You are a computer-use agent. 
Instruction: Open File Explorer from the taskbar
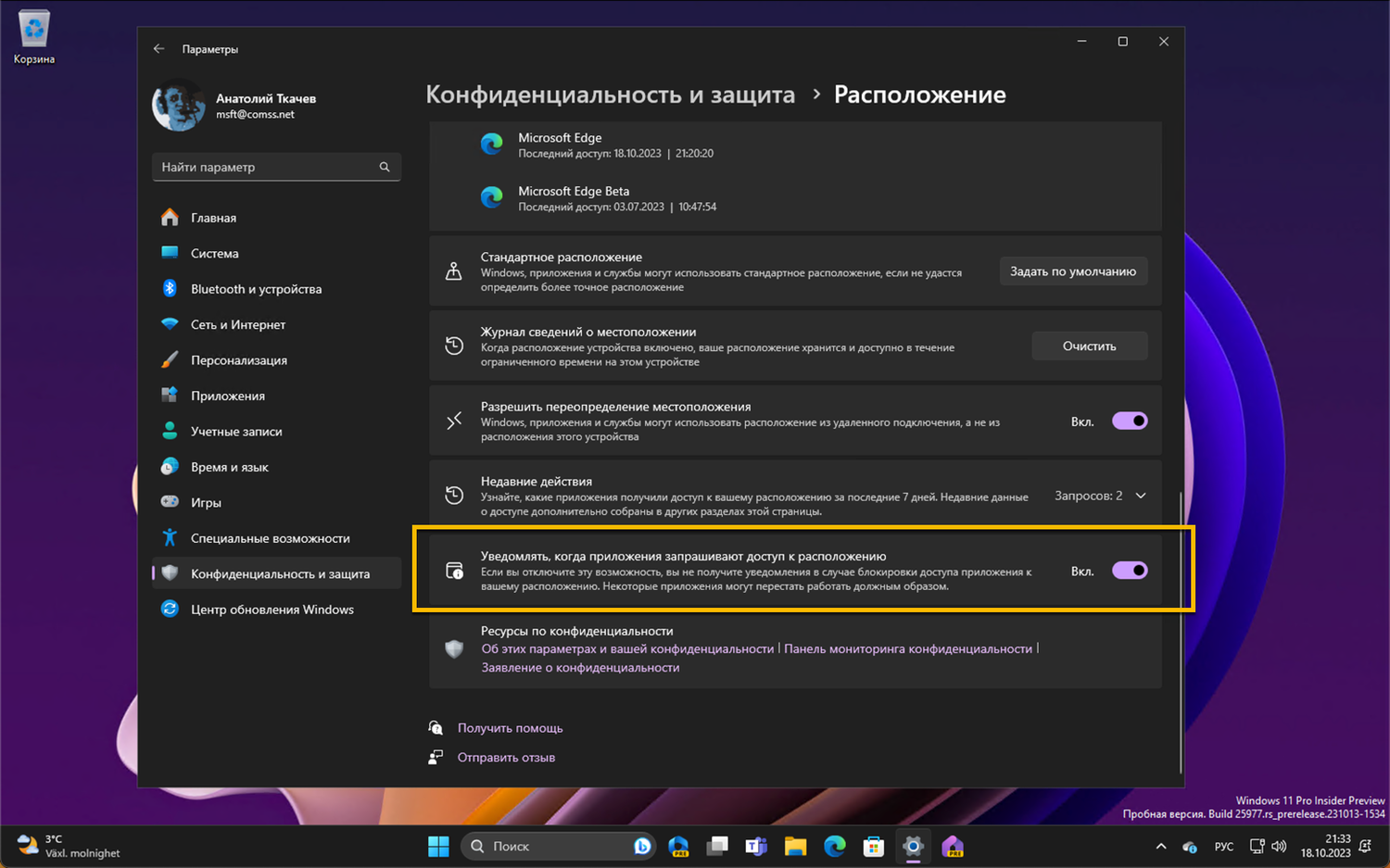(x=795, y=846)
